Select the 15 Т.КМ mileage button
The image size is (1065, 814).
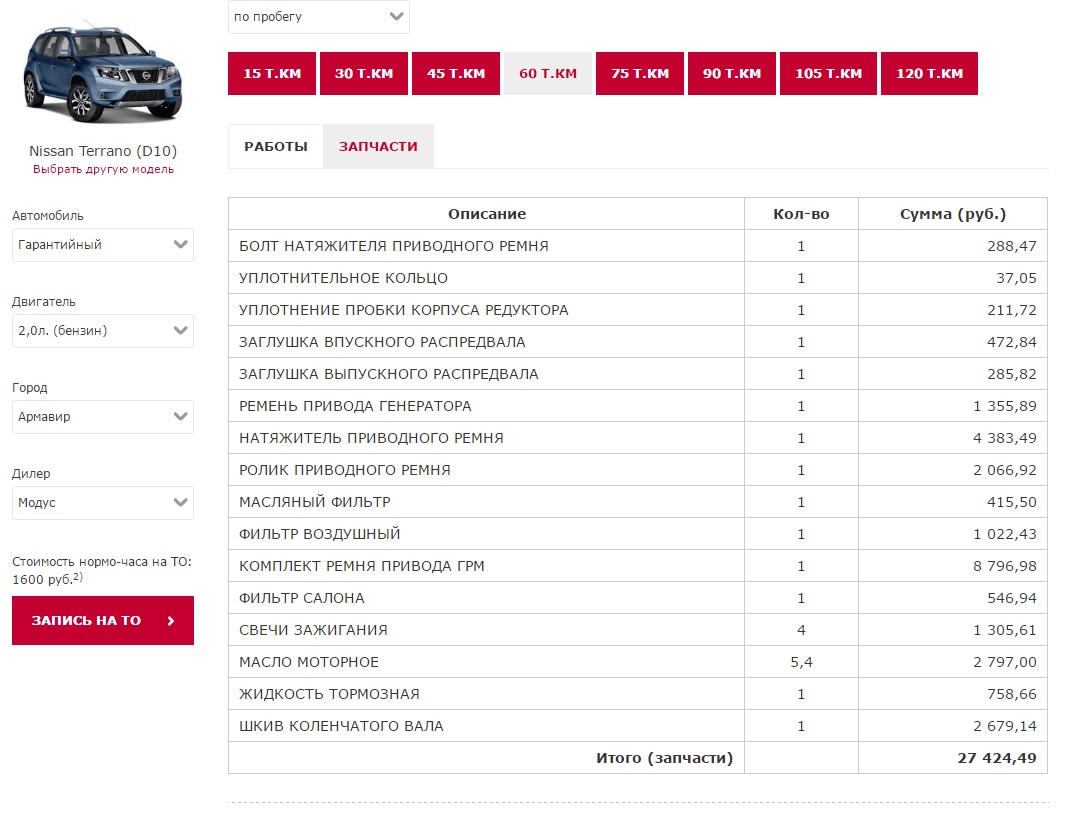[x=272, y=73]
